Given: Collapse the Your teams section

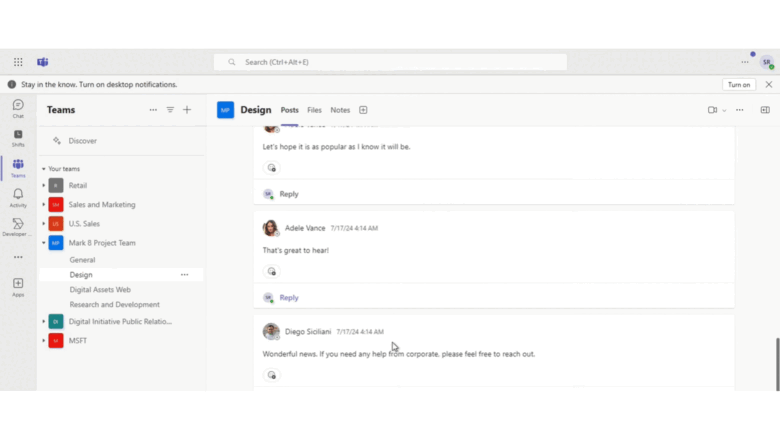Looking at the screenshot, I should 43,169.
